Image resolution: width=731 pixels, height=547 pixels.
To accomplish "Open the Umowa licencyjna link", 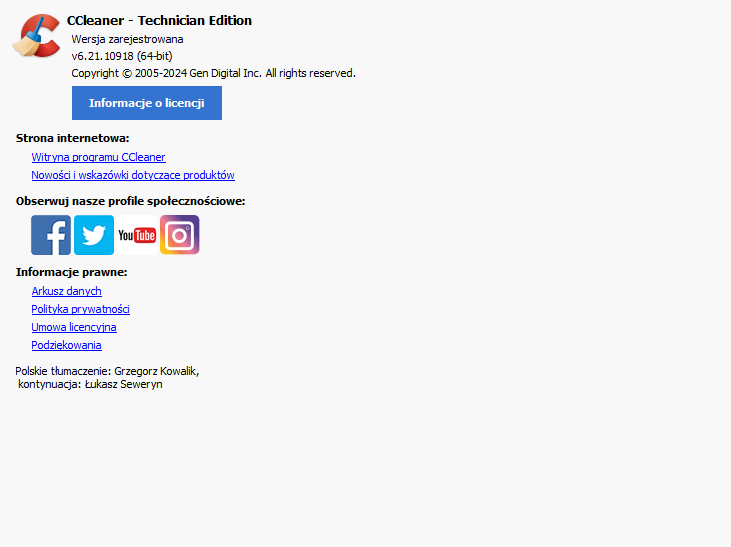I will [74, 327].
